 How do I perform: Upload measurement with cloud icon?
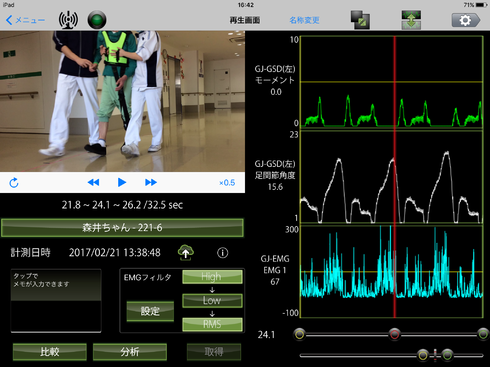point(186,252)
